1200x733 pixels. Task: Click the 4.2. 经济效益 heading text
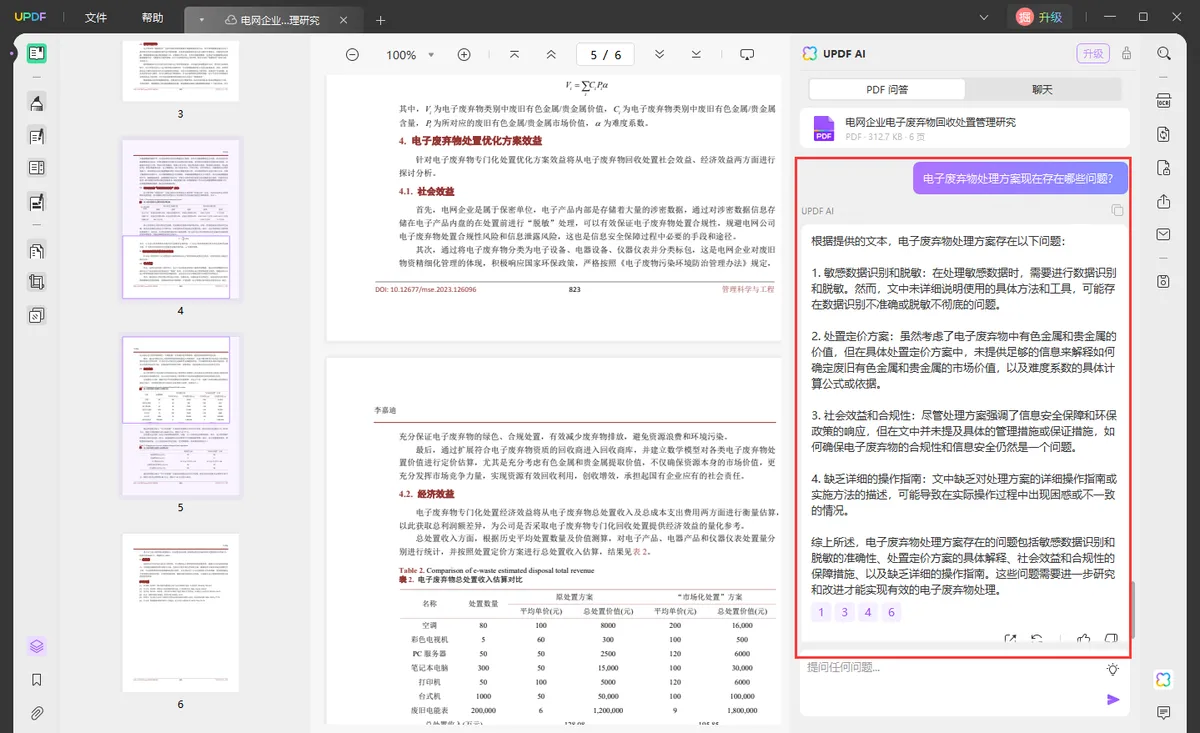click(x=427, y=494)
